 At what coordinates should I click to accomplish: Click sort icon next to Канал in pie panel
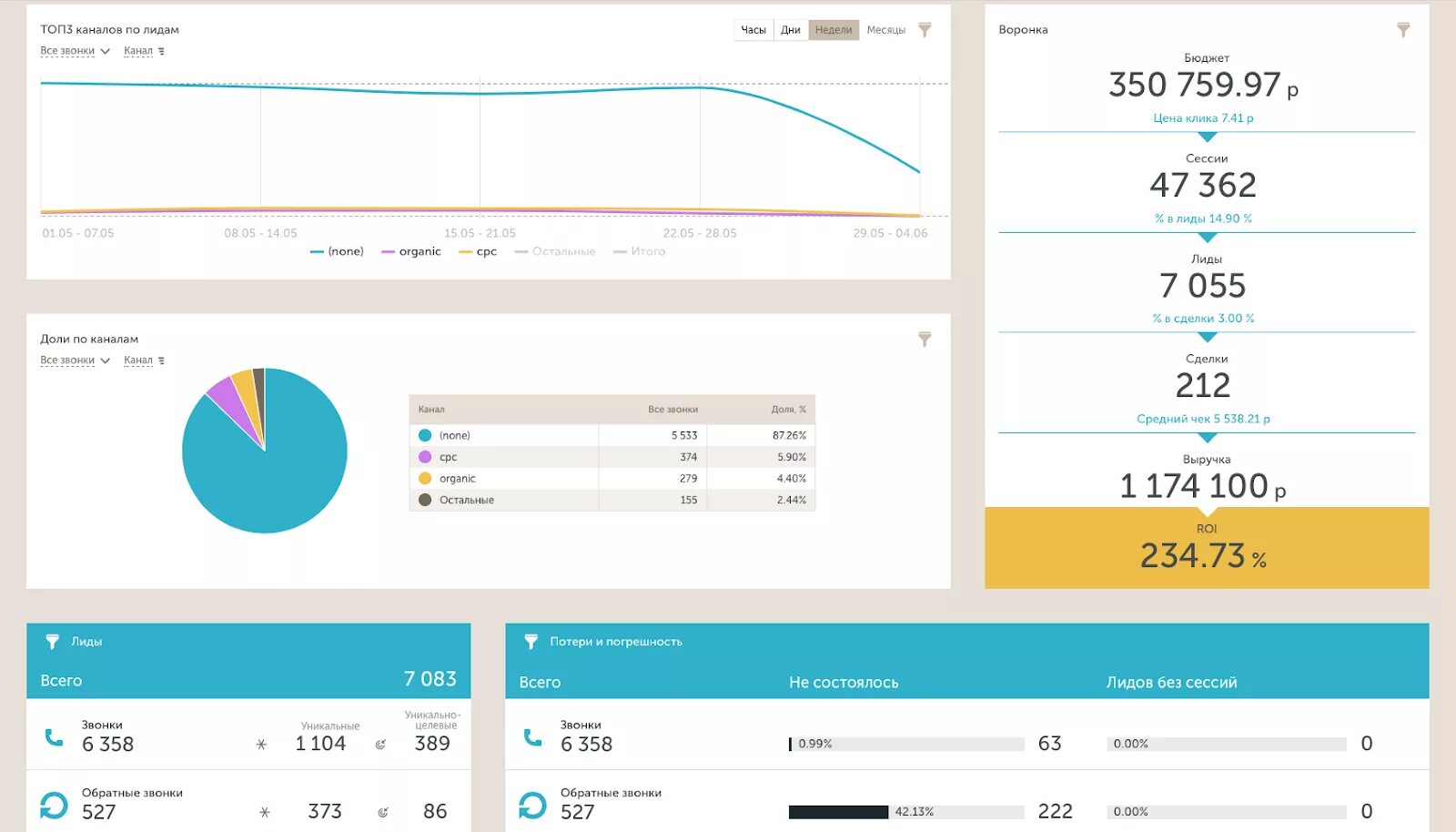click(161, 361)
